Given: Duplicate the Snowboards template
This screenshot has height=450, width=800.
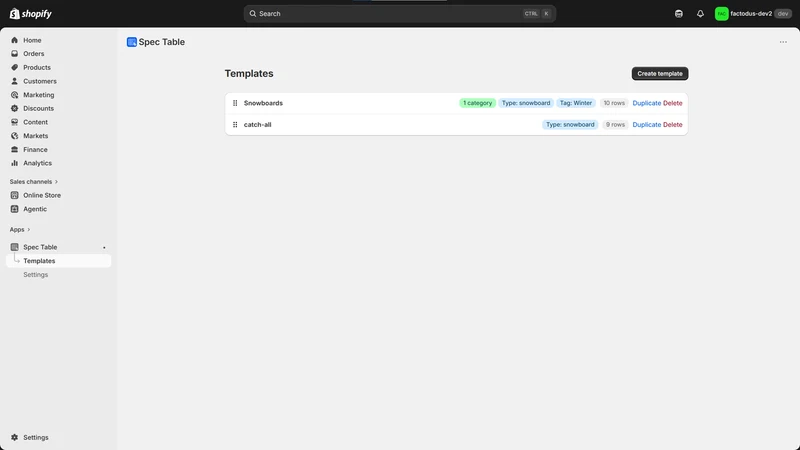Looking at the screenshot, I should (x=646, y=103).
